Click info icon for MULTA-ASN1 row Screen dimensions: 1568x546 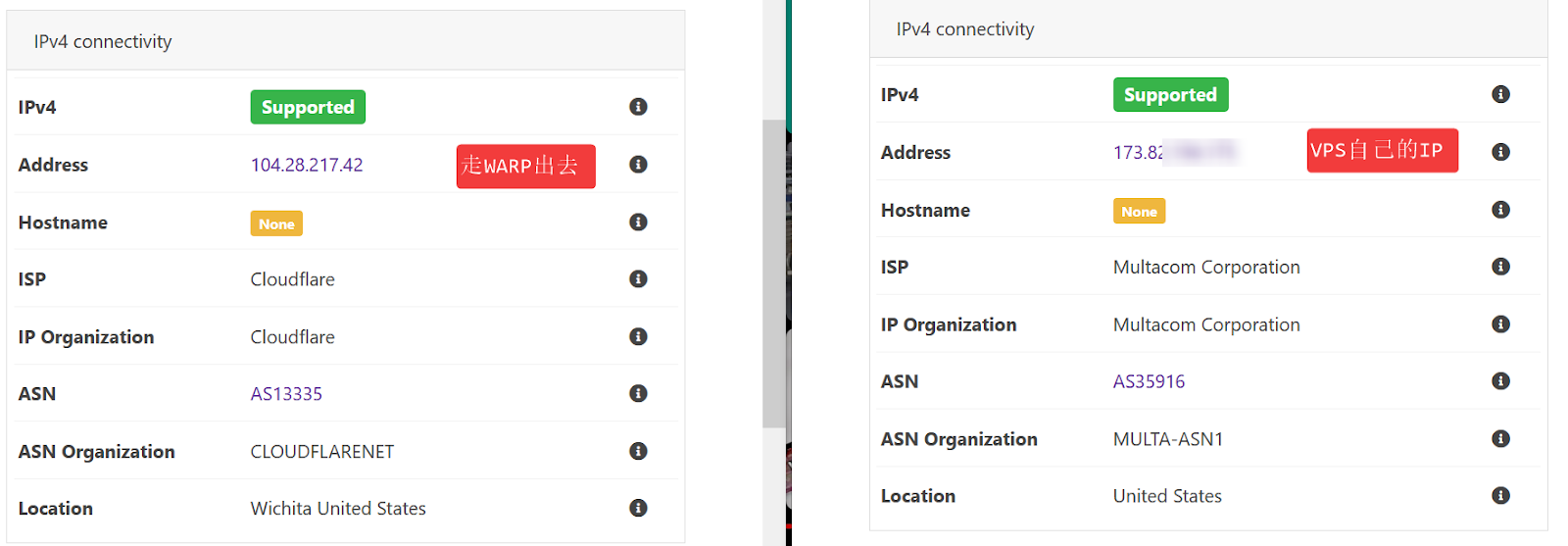point(1500,438)
